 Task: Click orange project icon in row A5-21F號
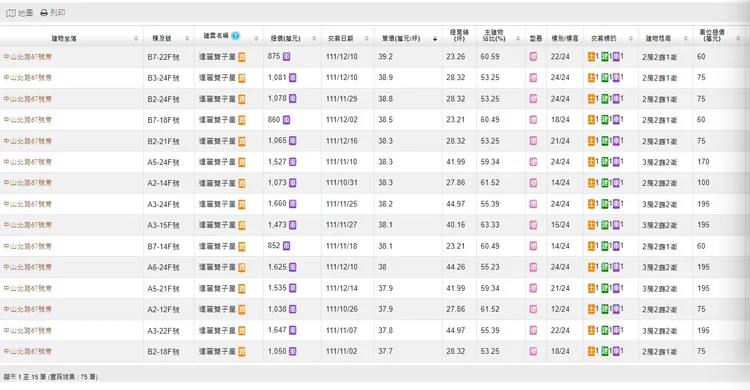[242, 289]
